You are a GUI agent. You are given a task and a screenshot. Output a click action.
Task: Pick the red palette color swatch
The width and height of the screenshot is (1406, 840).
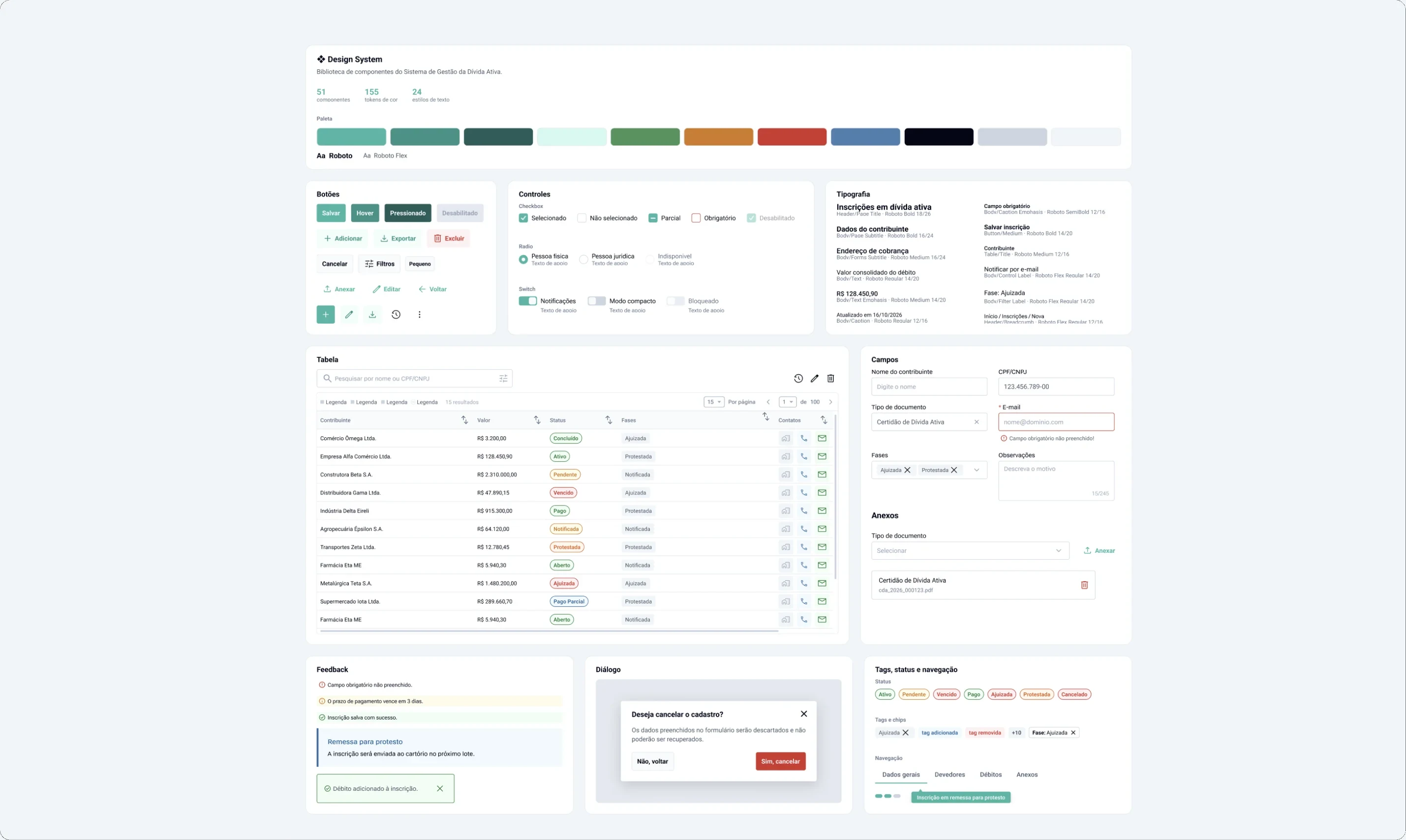tap(792, 137)
